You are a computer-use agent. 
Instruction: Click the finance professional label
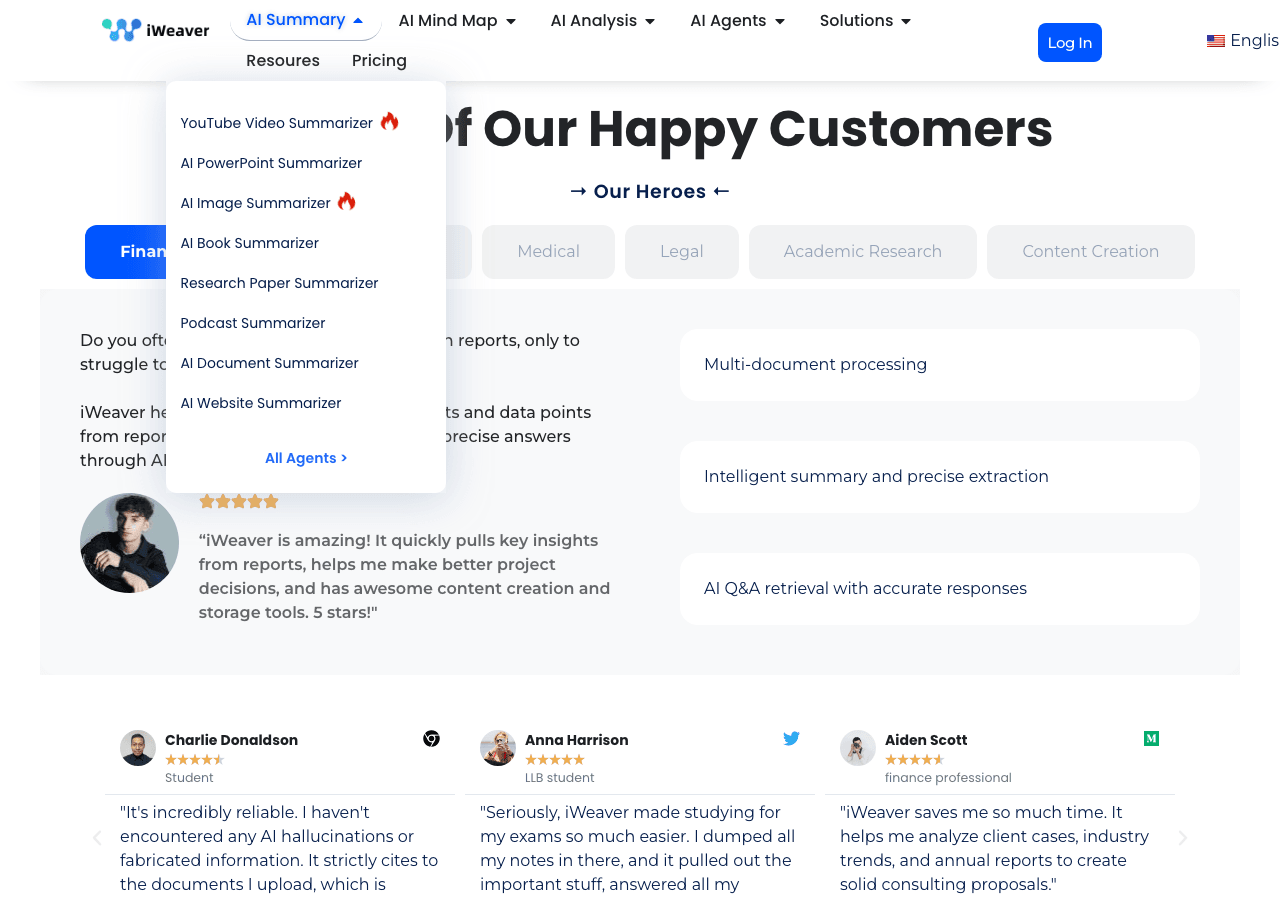point(948,778)
